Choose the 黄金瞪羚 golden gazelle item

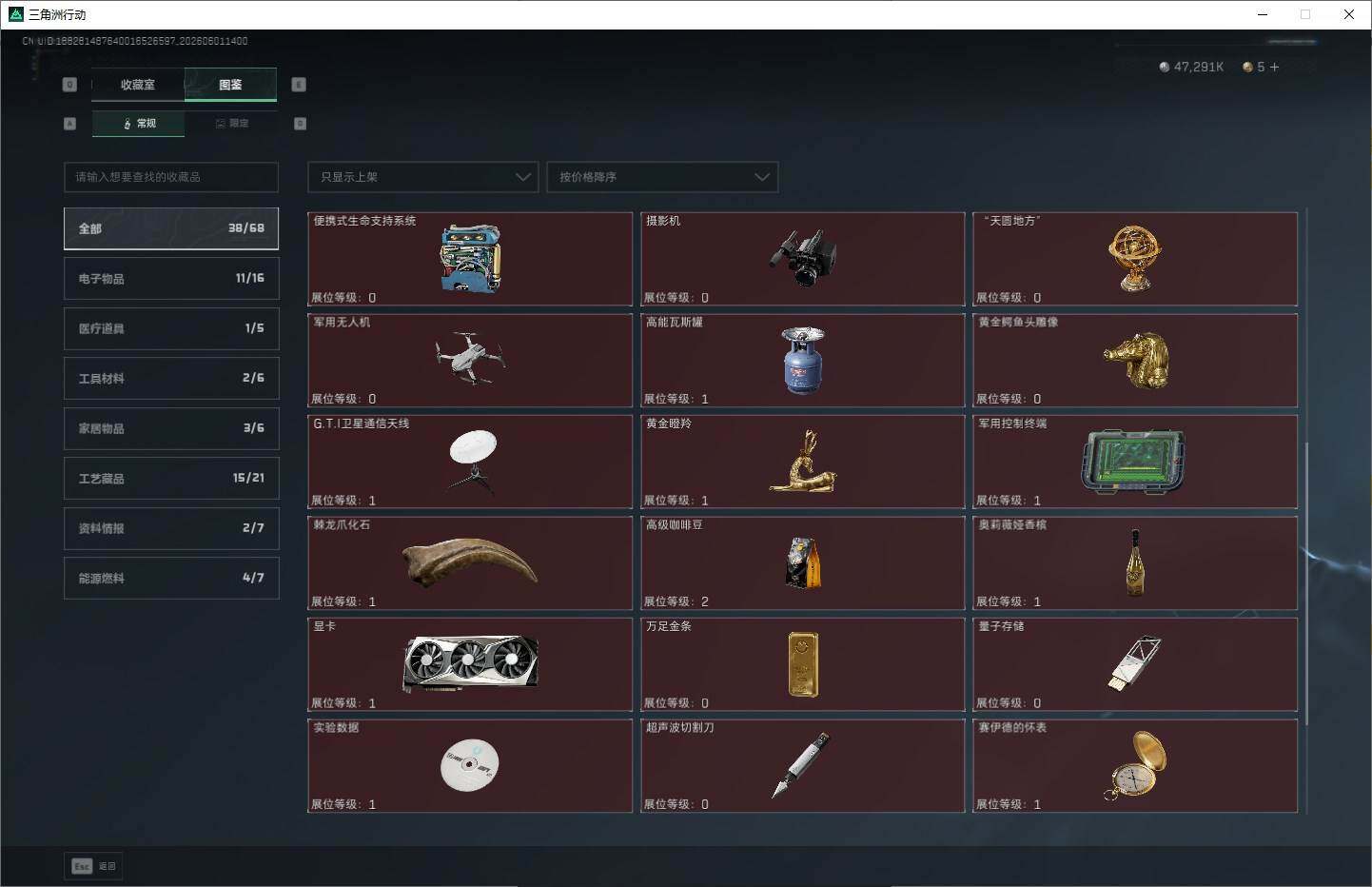pos(802,462)
